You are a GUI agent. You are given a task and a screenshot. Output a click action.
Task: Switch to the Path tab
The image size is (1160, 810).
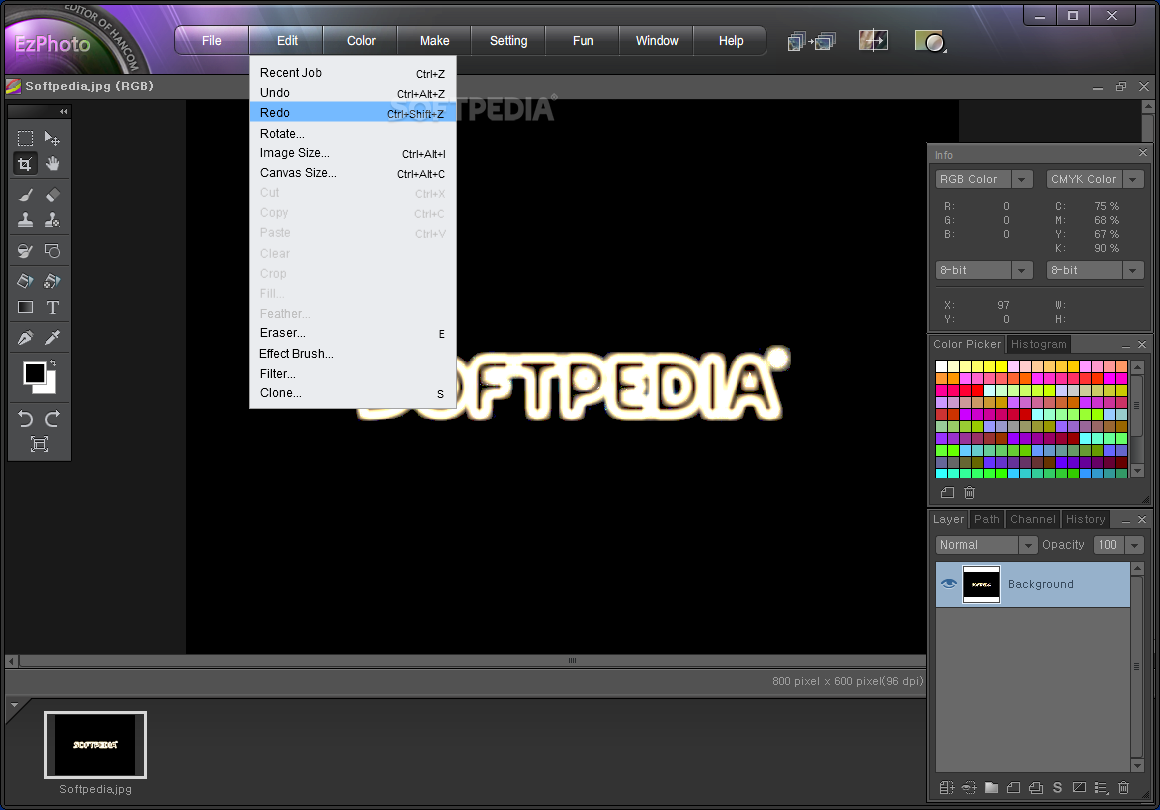[x=987, y=519]
